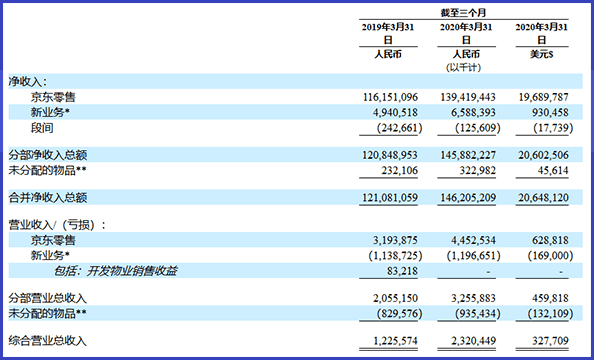Click the 新业务 net revenue 4,940,518
The width and height of the screenshot is (594, 360).
(x=395, y=113)
